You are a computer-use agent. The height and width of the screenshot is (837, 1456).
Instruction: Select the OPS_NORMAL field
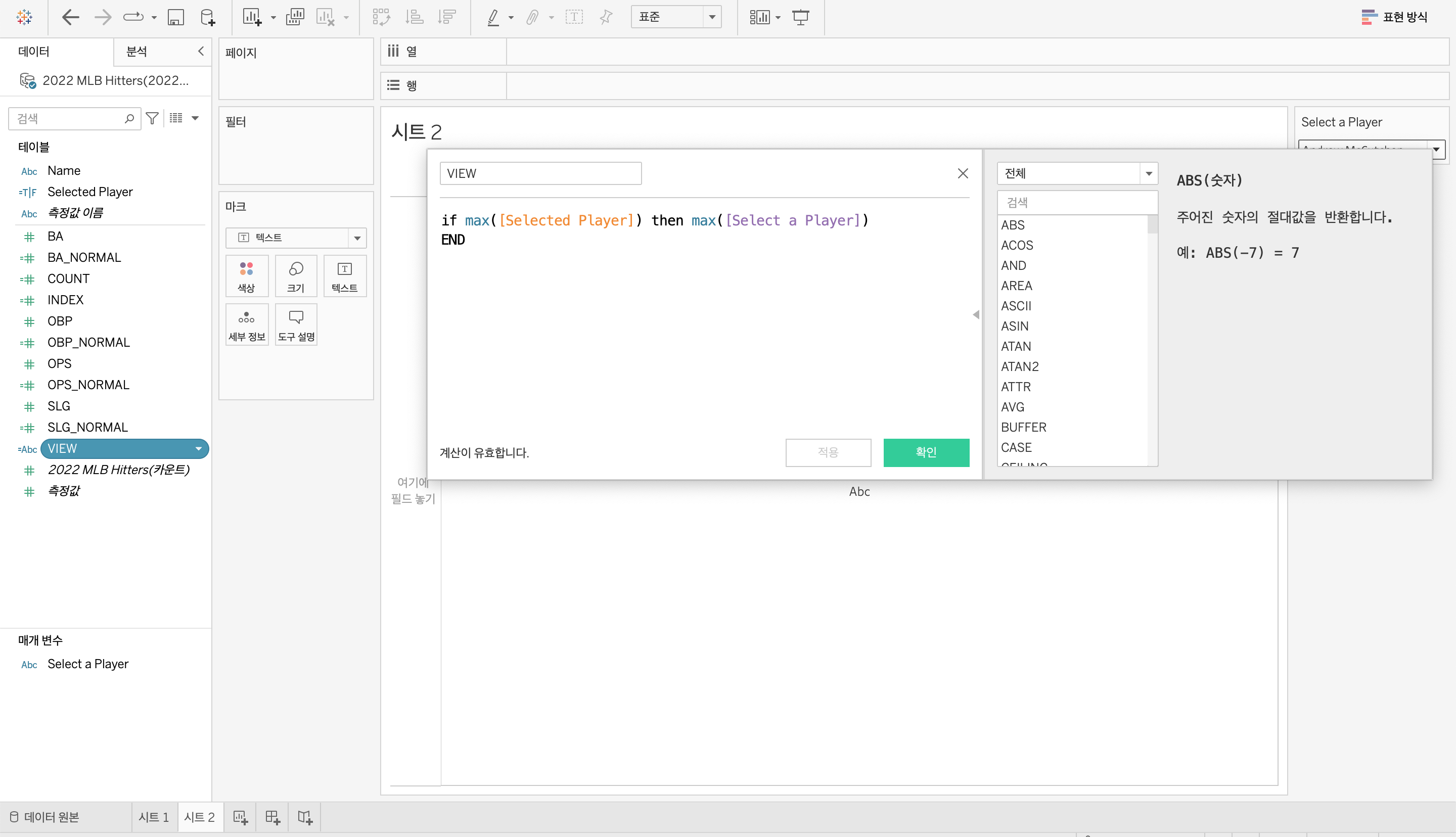pyautogui.click(x=88, y=385)
